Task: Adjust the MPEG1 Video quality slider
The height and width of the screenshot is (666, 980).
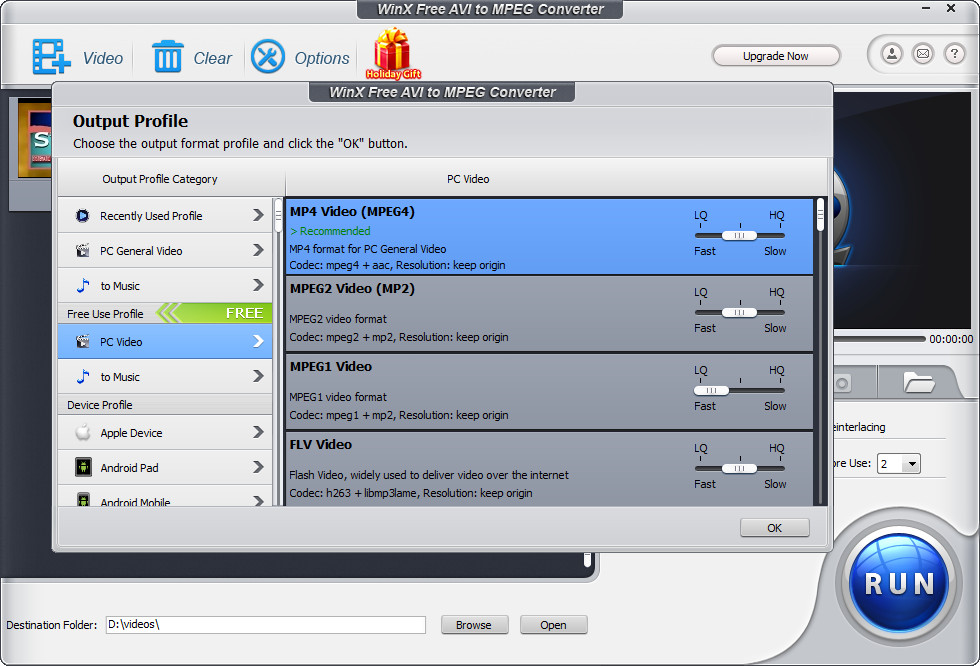Action: pyautogui.click(x=711, y=390)
